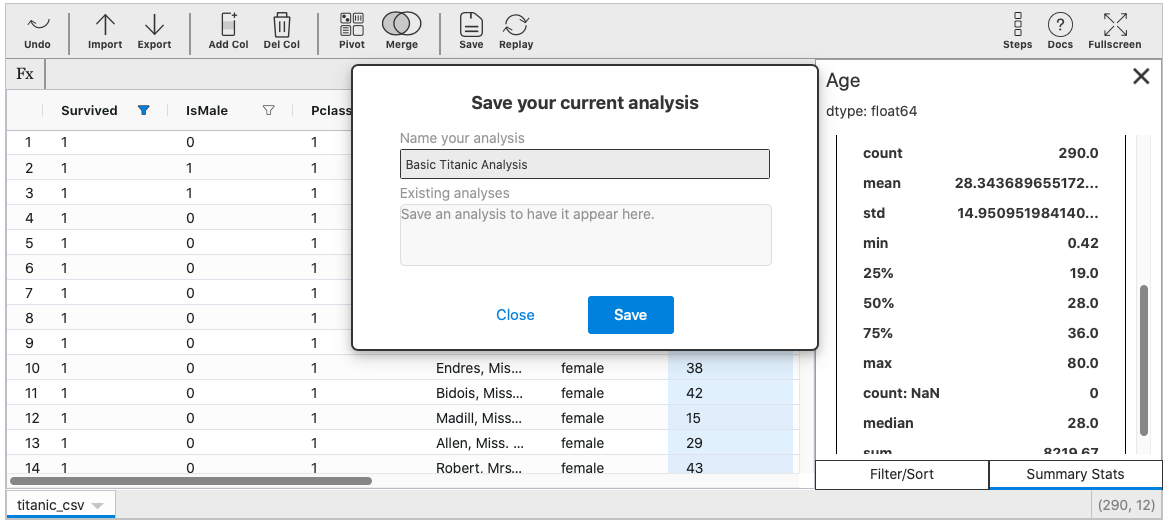
Task: Open the Docs help icon
Action: [x=1060, y=31]
